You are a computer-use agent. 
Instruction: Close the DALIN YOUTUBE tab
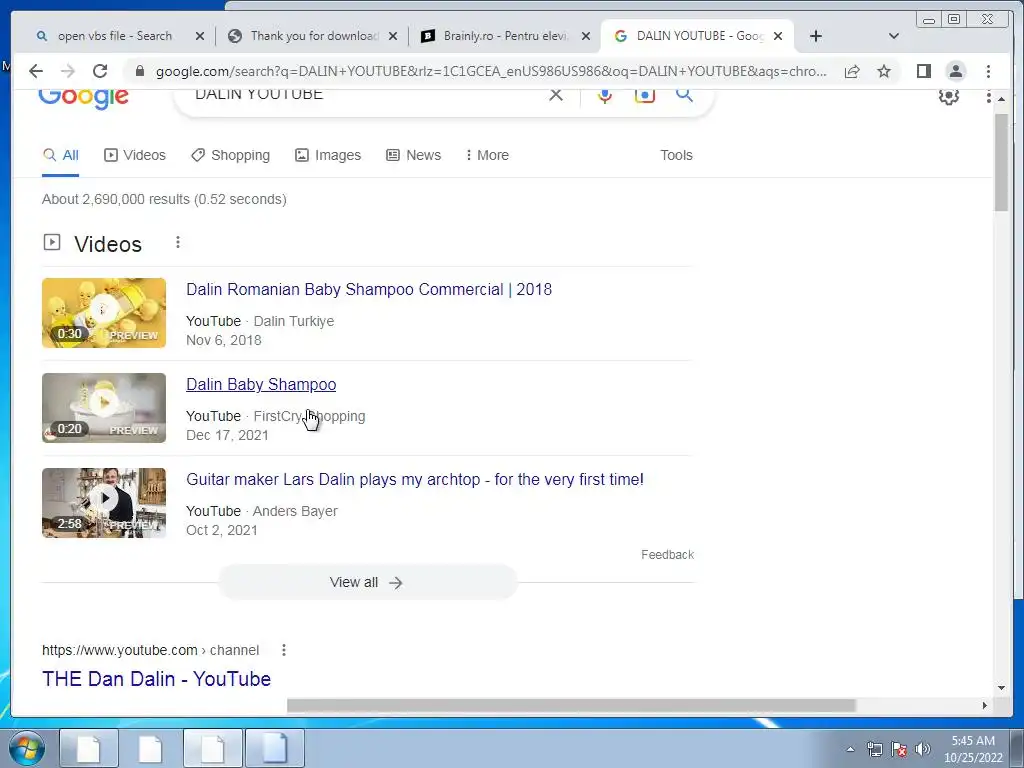click(778, 36)
